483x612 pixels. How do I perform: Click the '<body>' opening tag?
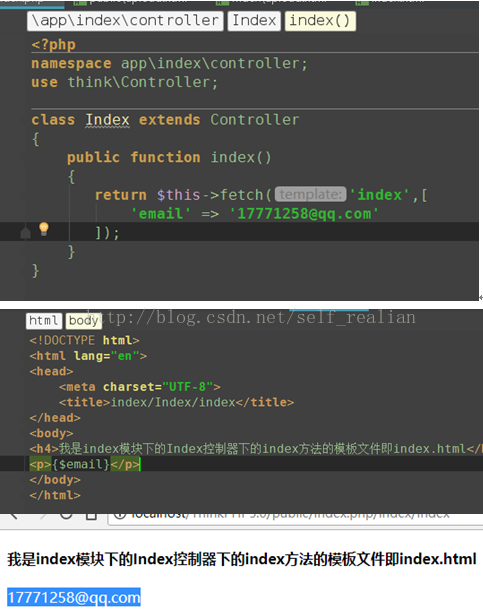coord(52,433)
